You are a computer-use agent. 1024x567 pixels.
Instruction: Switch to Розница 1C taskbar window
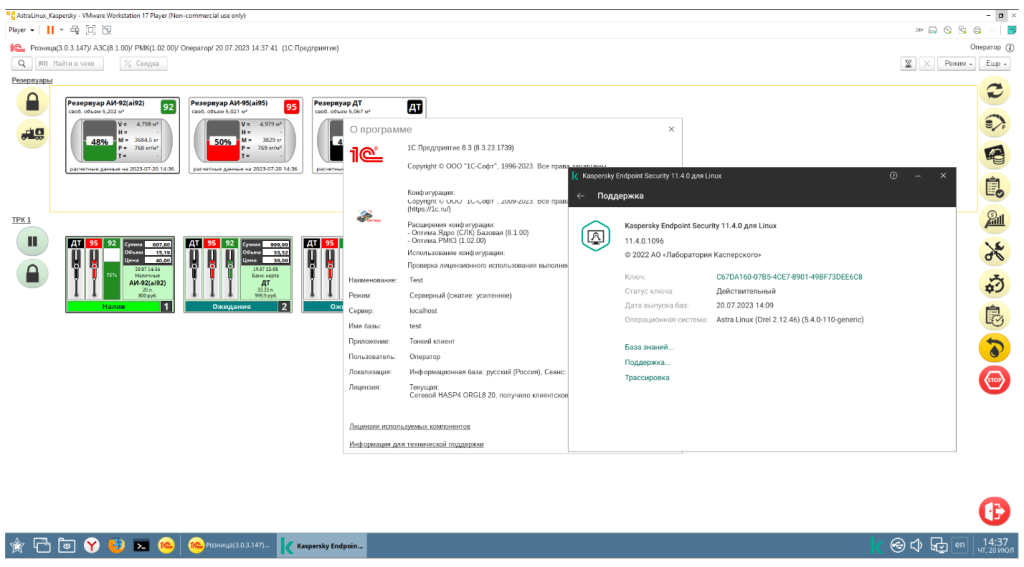pos(229,545)
